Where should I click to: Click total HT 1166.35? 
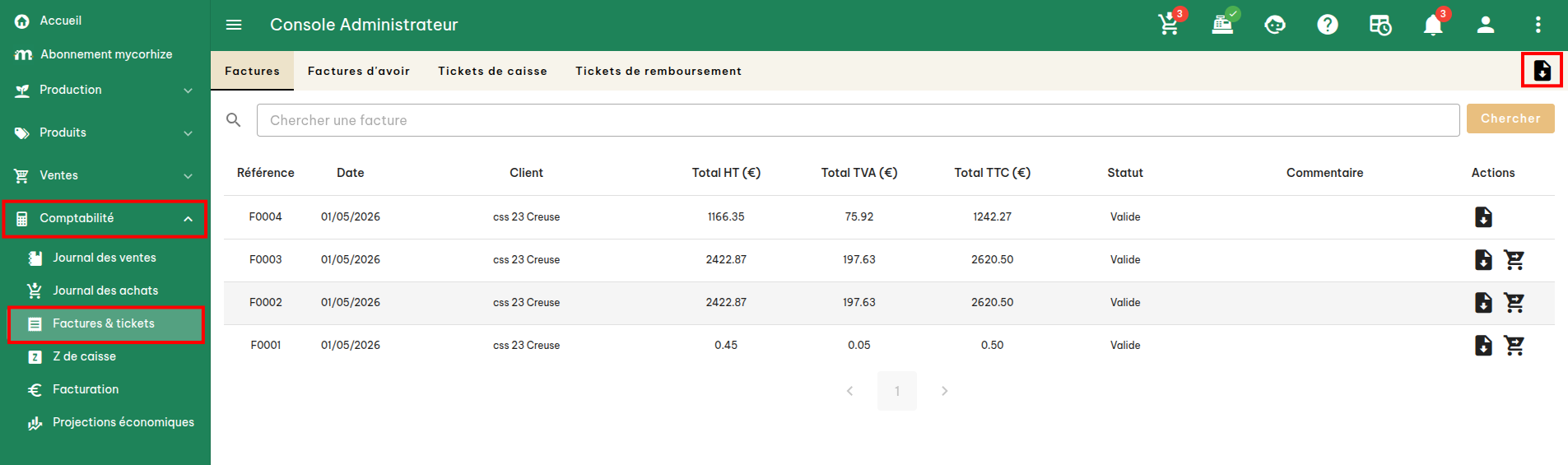[726, 217]
